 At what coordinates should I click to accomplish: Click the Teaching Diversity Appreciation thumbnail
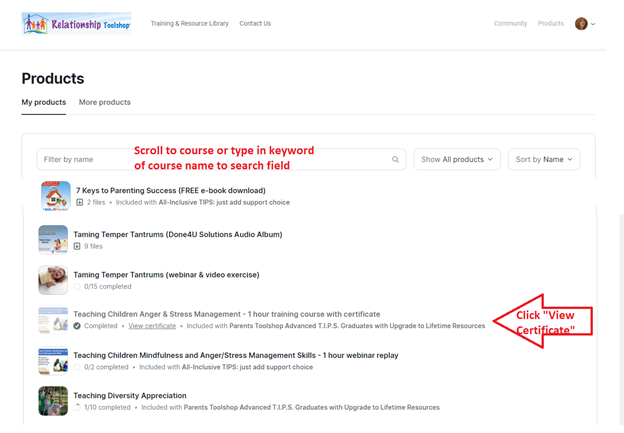click(53, 401)
